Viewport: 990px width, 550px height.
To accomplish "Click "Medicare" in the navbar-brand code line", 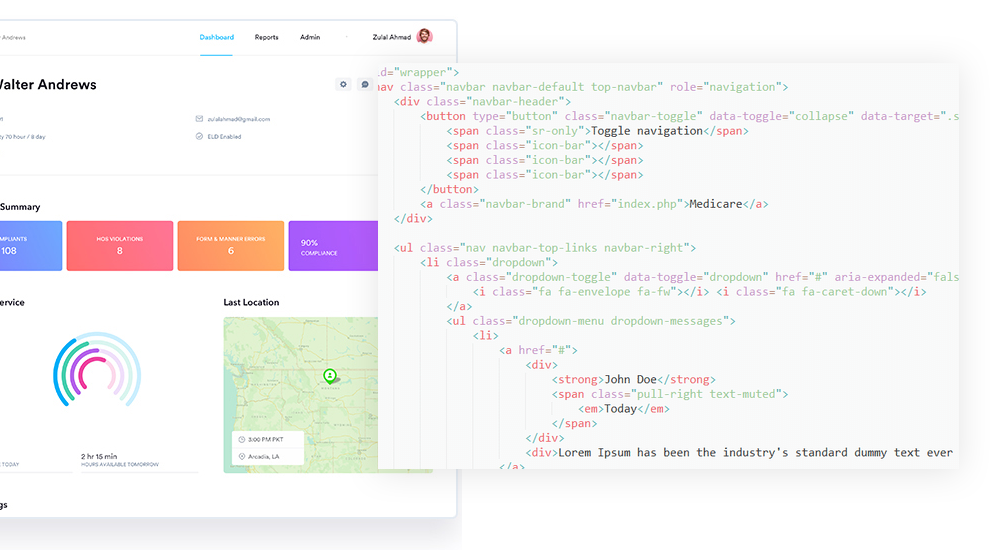I will point(715,204).
